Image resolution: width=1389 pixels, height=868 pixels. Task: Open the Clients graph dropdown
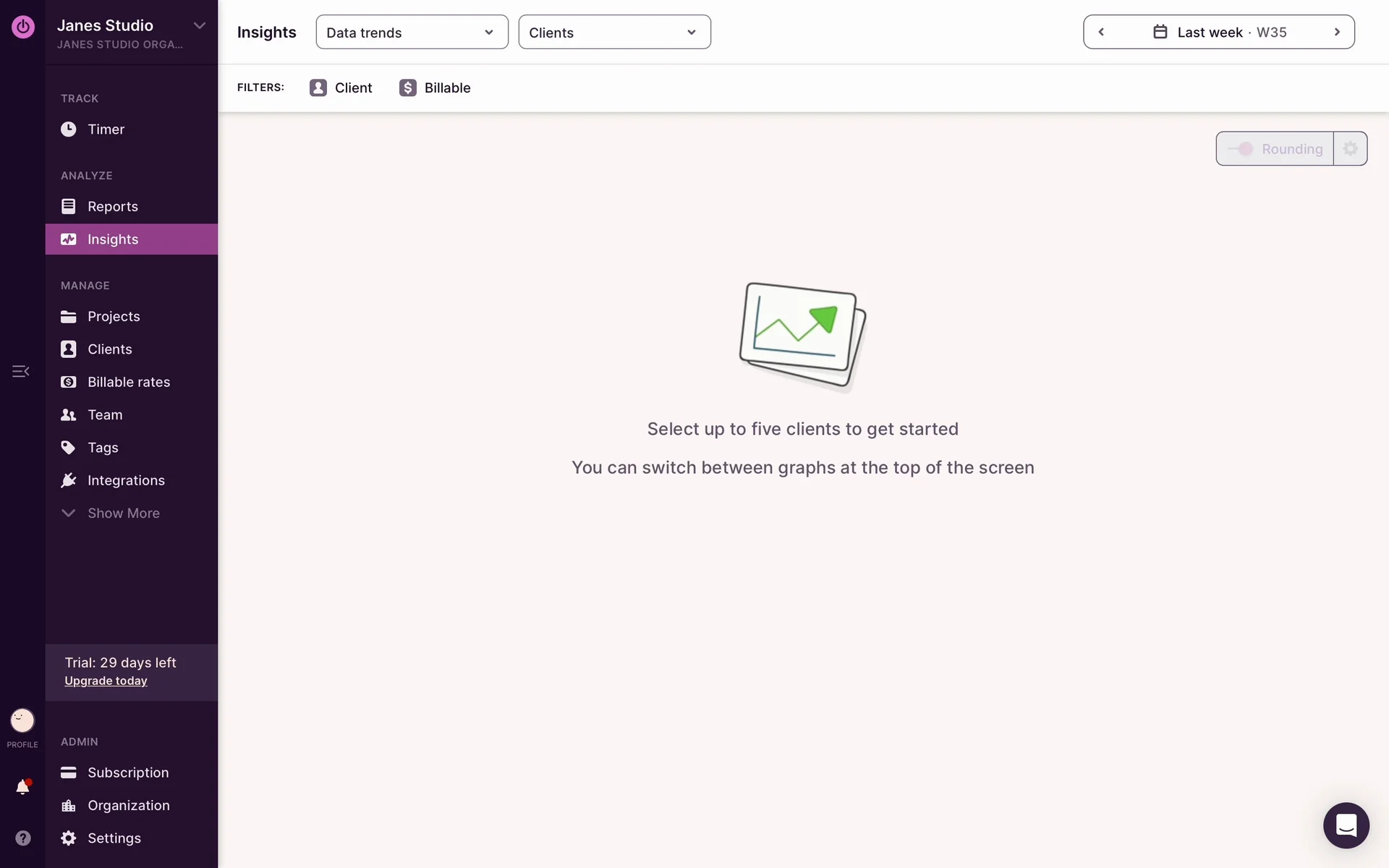coord(614,33)
